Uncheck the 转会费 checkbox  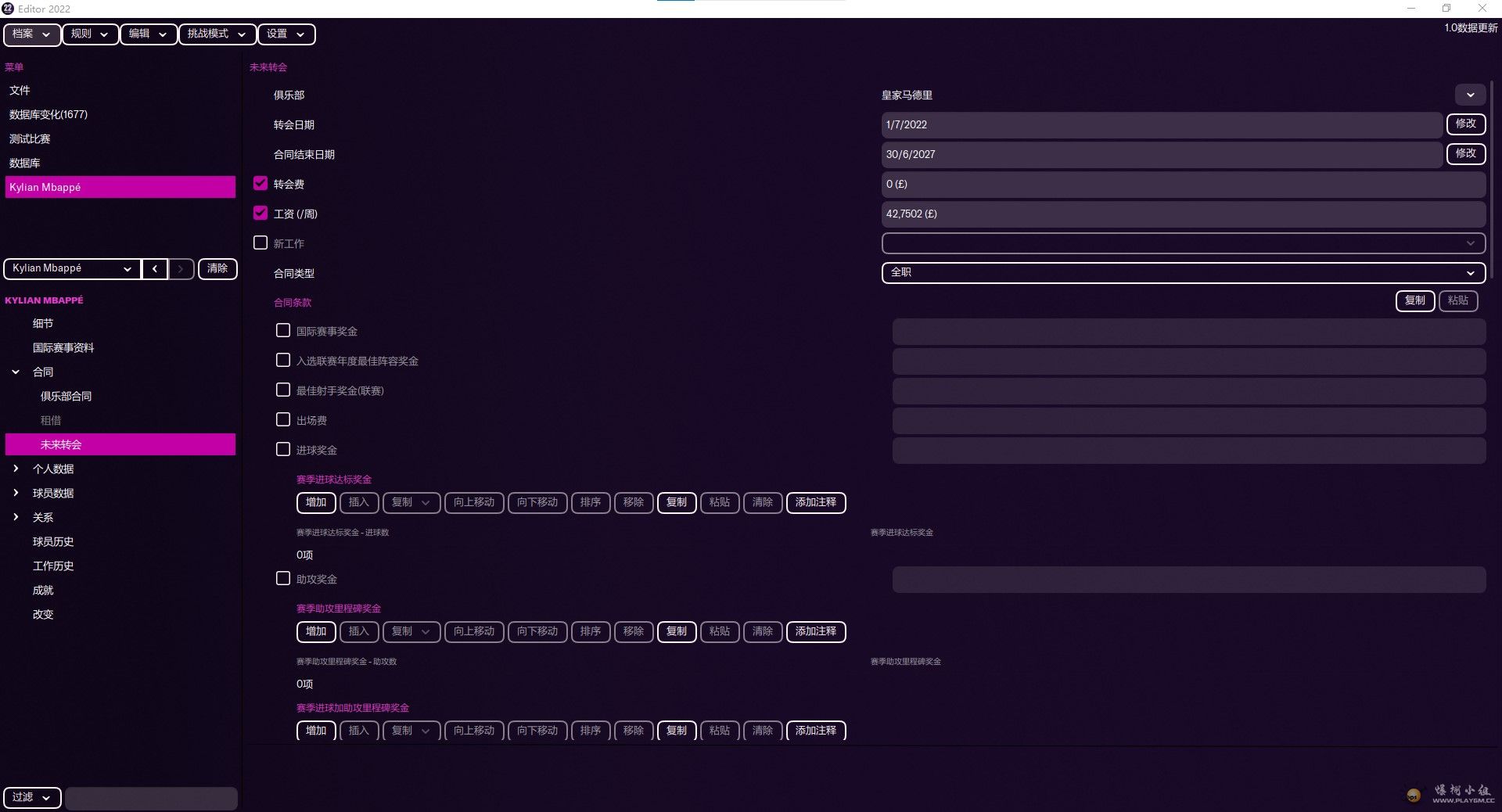pos(261,184)
